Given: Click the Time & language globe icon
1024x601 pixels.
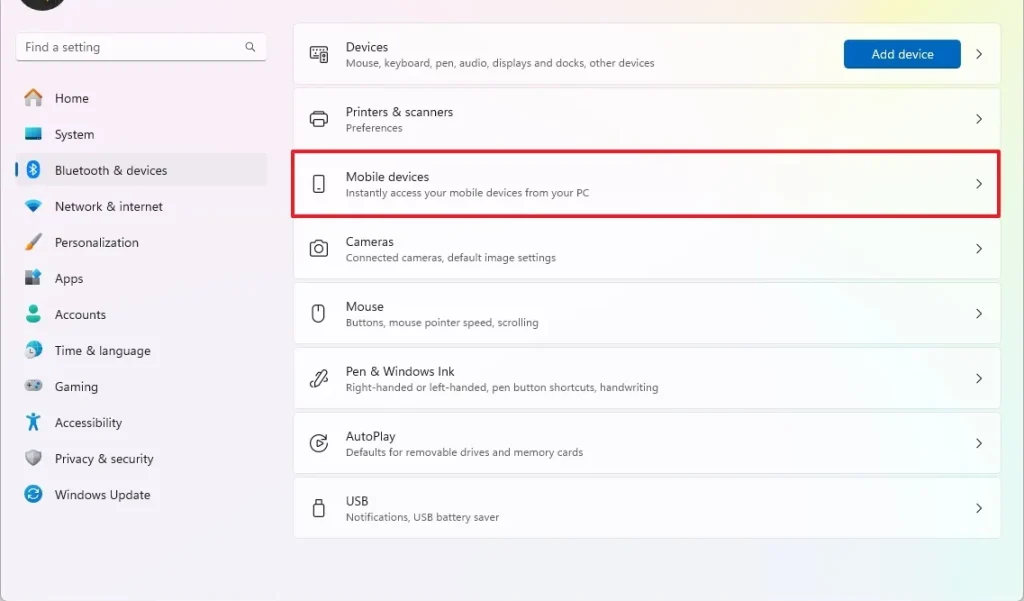Looking at the screenshot, I should coord(33,350).
